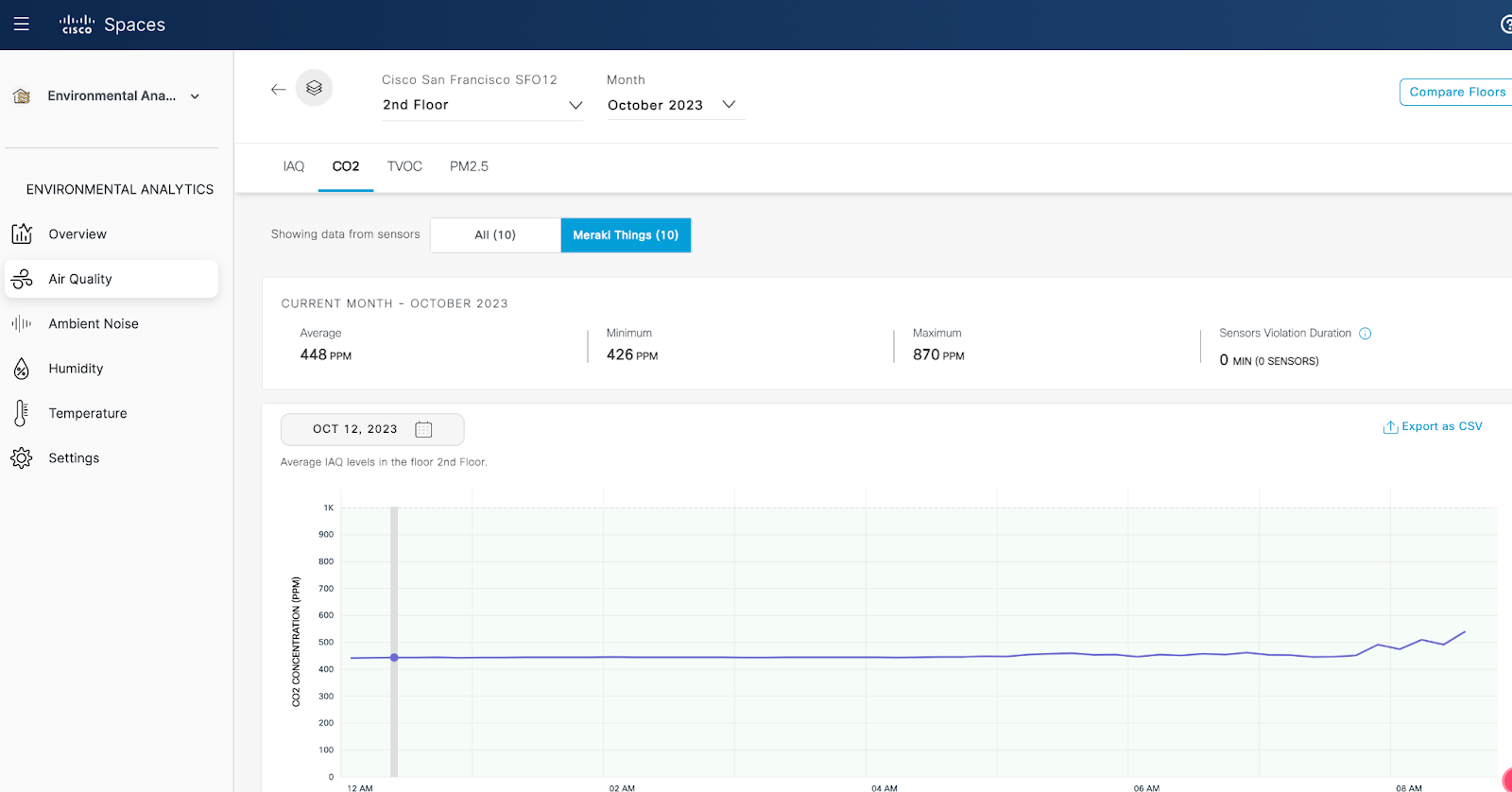
Task: Click the back arrow icon
Action: (x=278, y=90)
